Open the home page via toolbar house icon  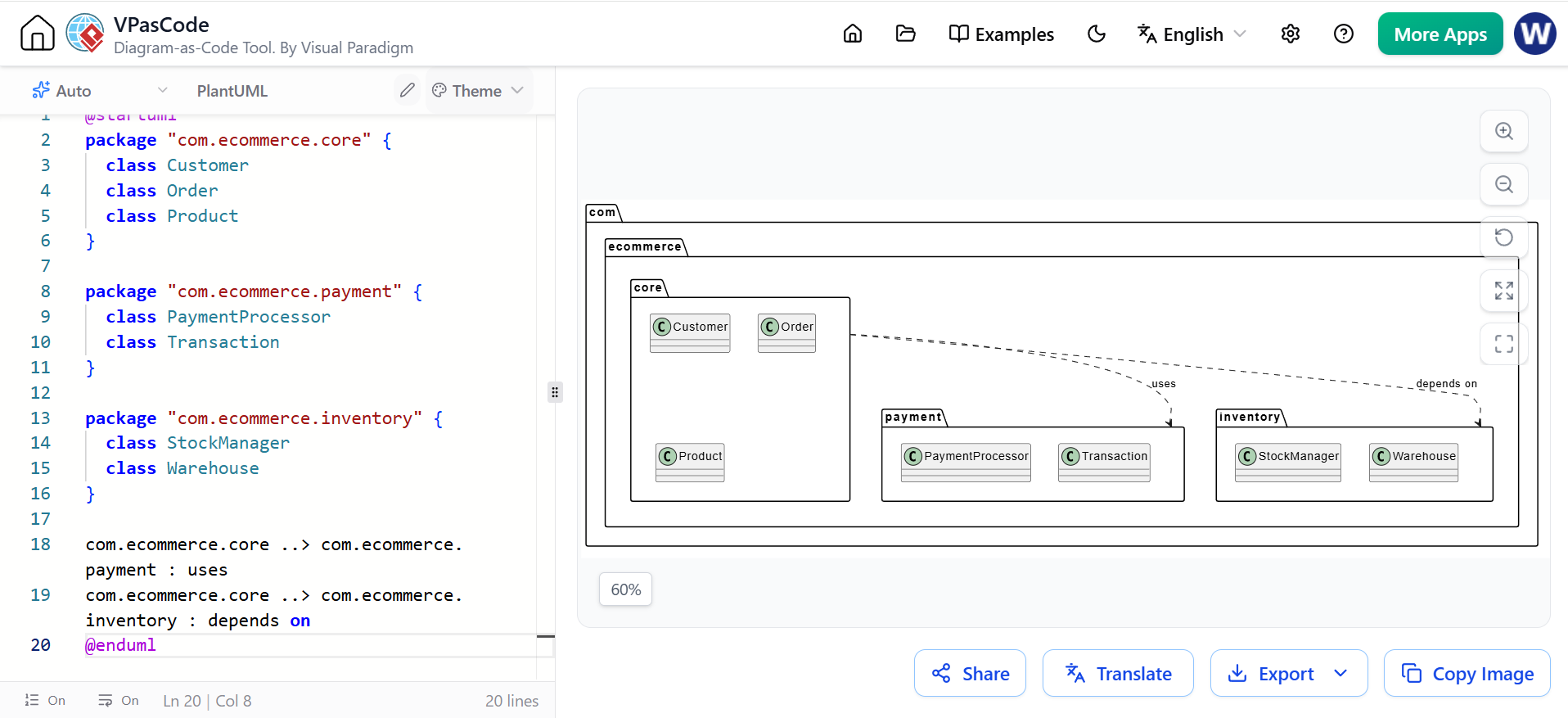[x=853, y=34]
